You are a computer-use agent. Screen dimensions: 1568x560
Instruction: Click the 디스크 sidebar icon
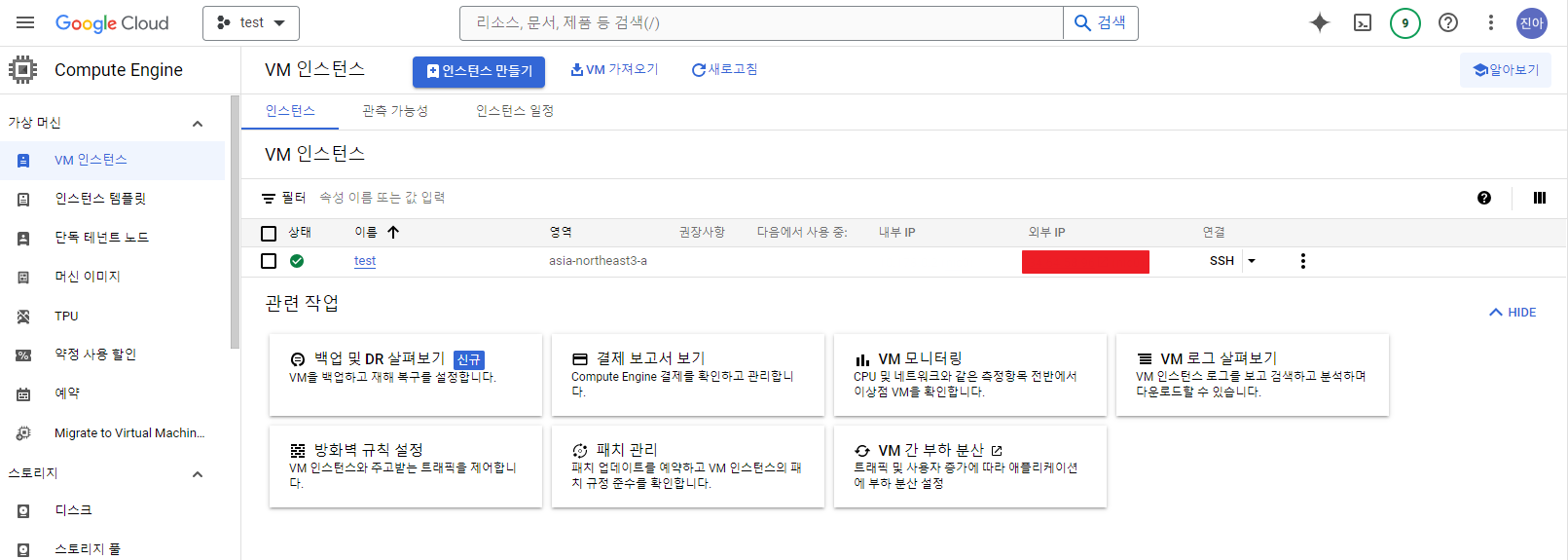click(x=23, y=511)
